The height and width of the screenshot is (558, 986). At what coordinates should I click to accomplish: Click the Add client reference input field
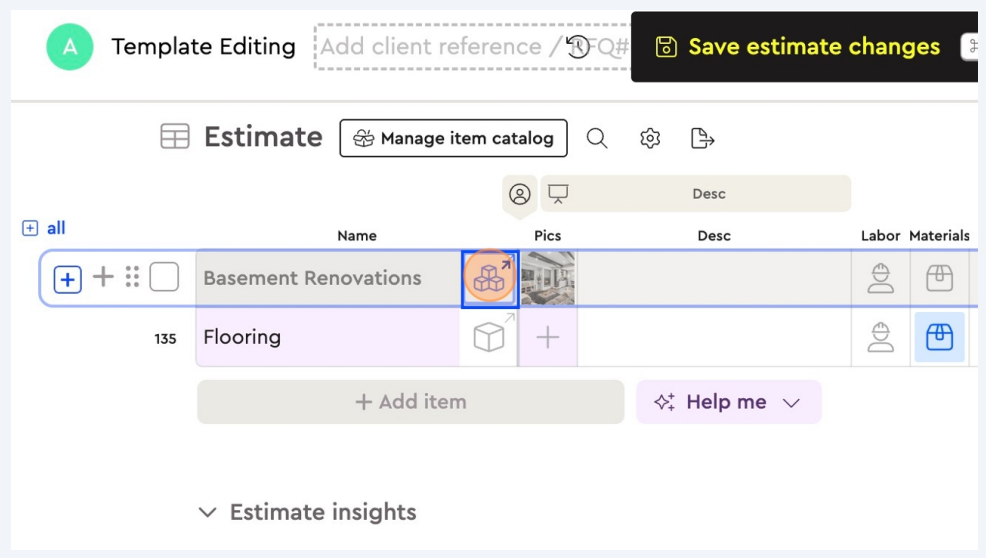(x=440, y=47)
